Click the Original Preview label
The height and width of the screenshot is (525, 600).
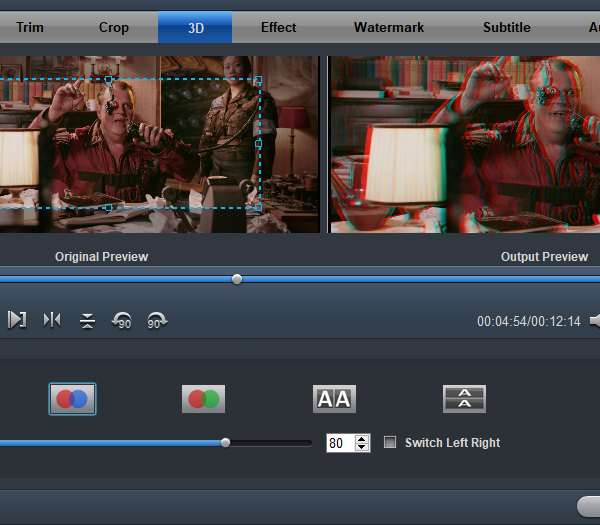pos(101,256)
